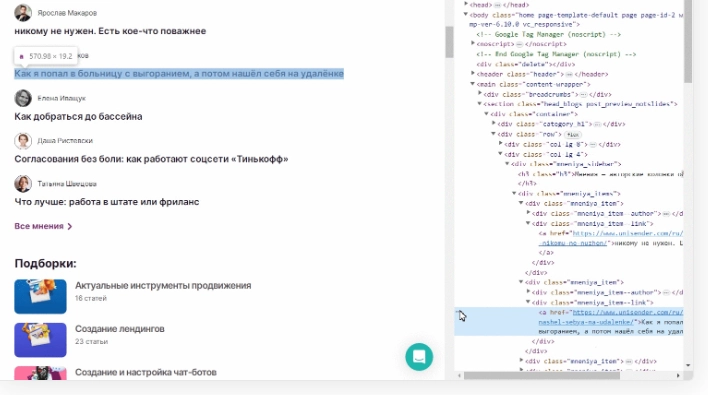Click author name 'Татьяна Шведова'
The height and width of the screenshot is (395, 708).
[67, 184]
